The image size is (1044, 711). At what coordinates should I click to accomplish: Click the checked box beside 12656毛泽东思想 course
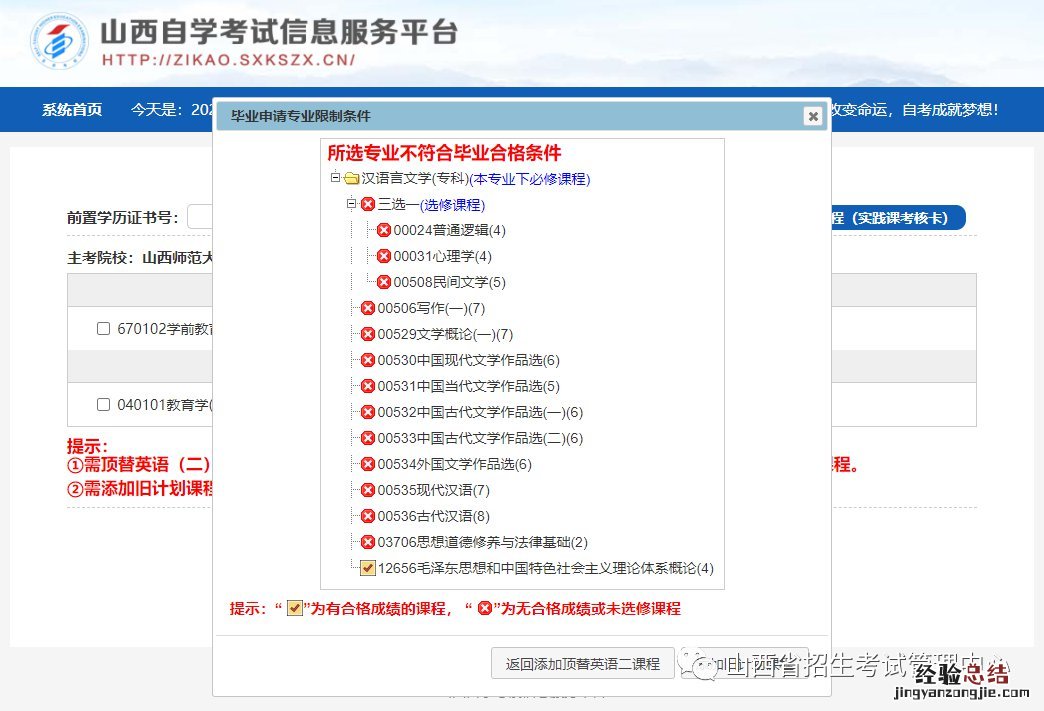(x=368, y=568)
